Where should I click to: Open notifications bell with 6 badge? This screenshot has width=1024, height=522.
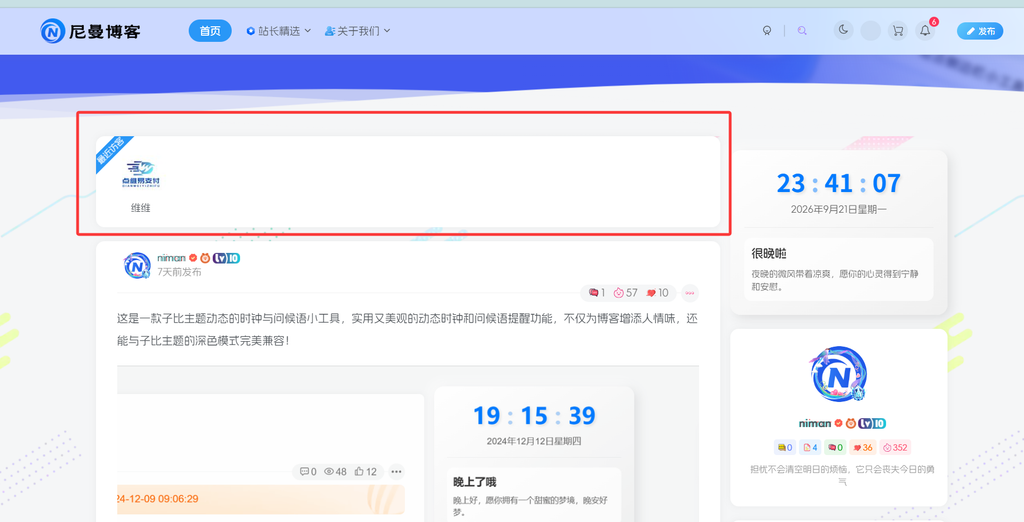pos(926,30)
